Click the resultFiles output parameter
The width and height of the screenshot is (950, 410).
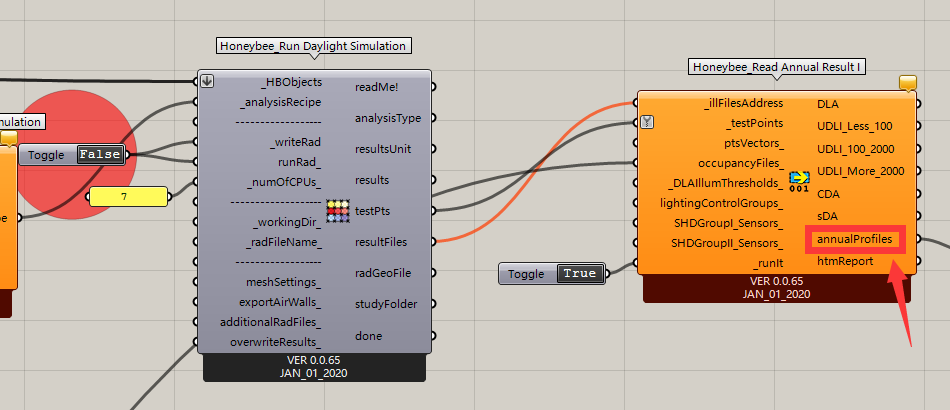[381, 242]
